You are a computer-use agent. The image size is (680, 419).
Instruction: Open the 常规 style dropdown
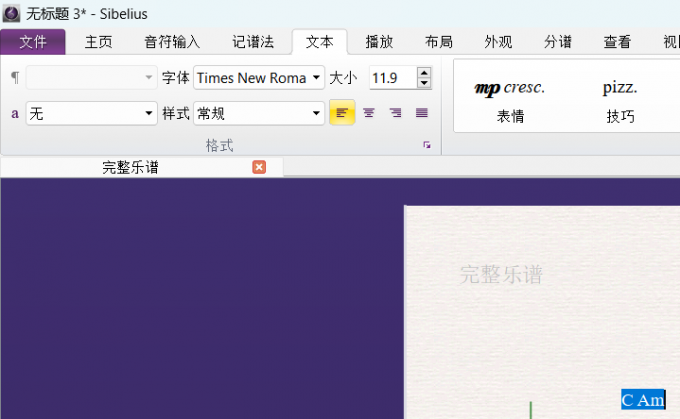click(x=317, y=113)
